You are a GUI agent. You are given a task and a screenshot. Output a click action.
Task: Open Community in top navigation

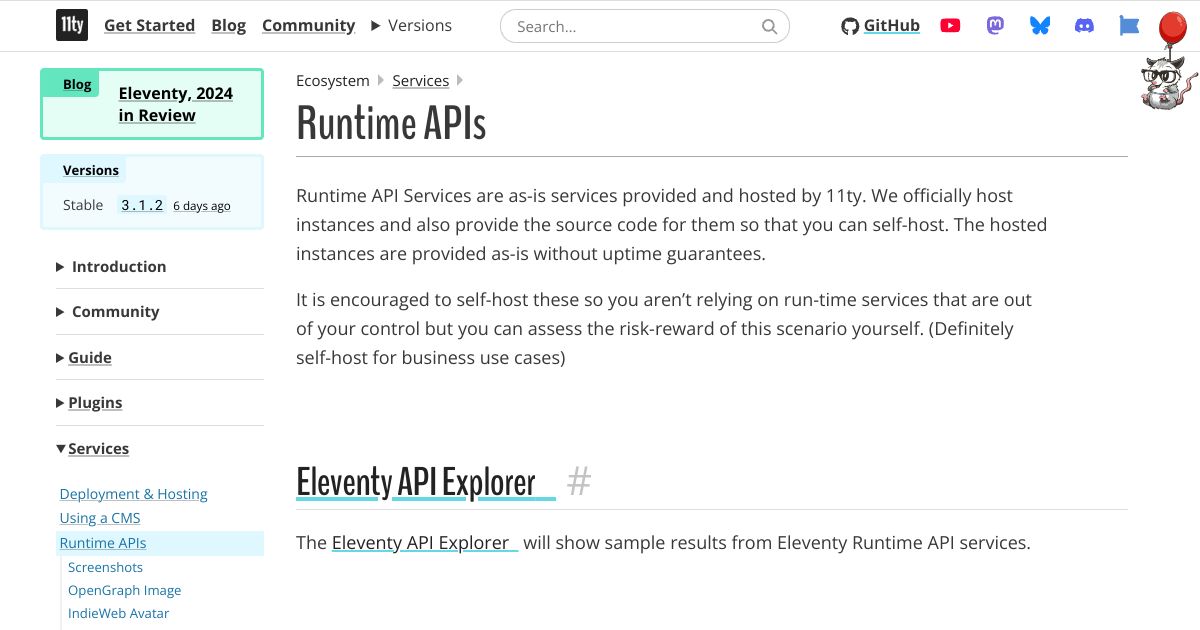(308, 25)
